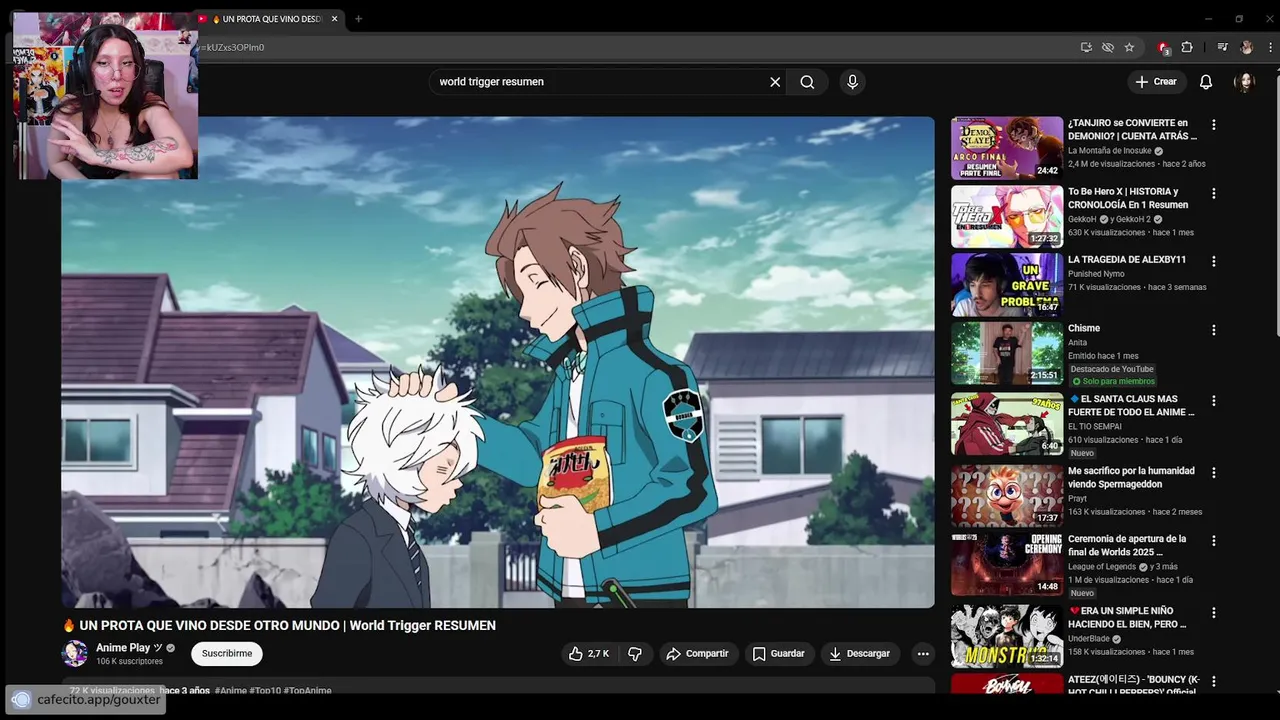Open options for LA TRAGEDIA DE ALEXBY11
Screen dimensions: 1280x720
(1214, 261)
